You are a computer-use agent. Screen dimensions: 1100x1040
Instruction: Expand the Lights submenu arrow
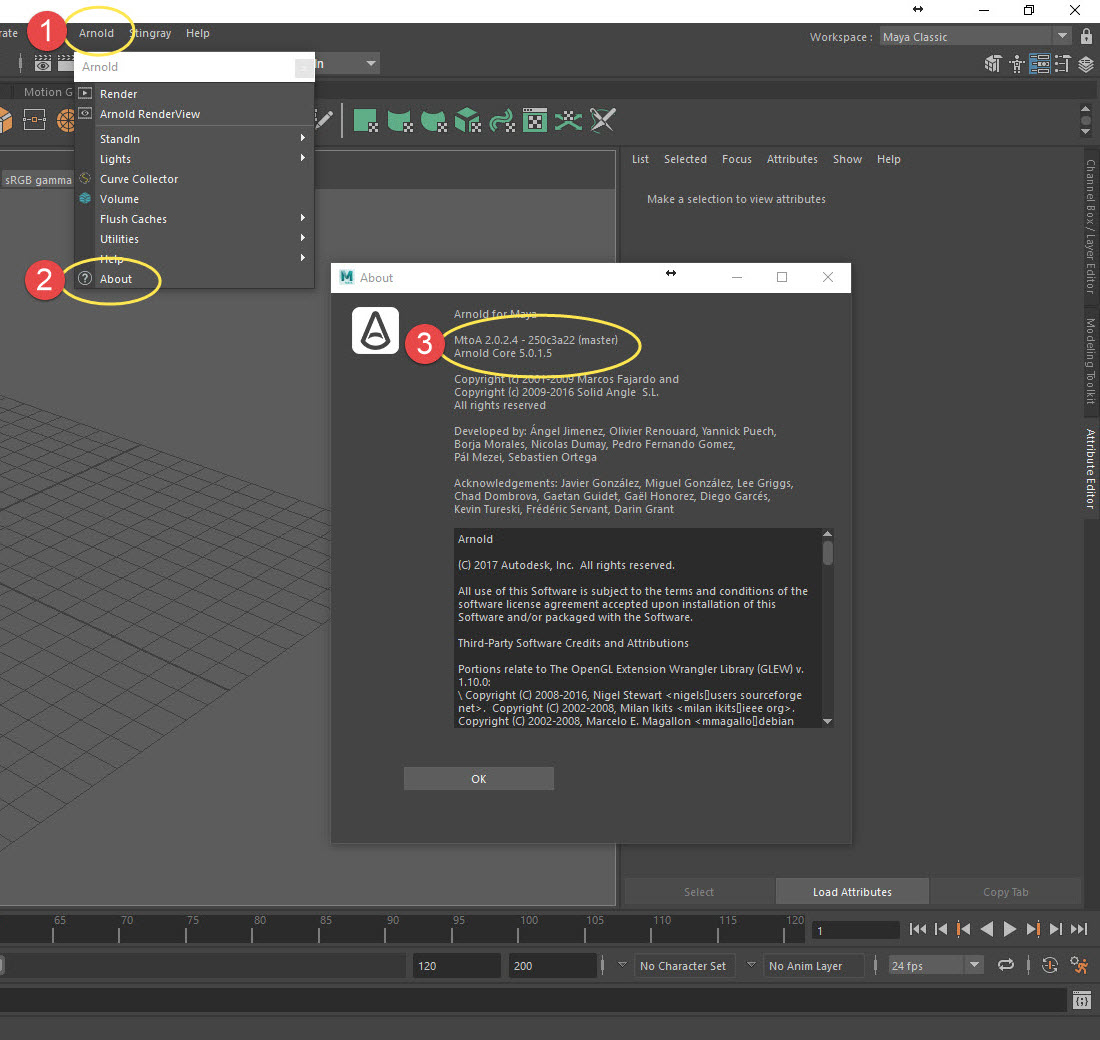303,159
